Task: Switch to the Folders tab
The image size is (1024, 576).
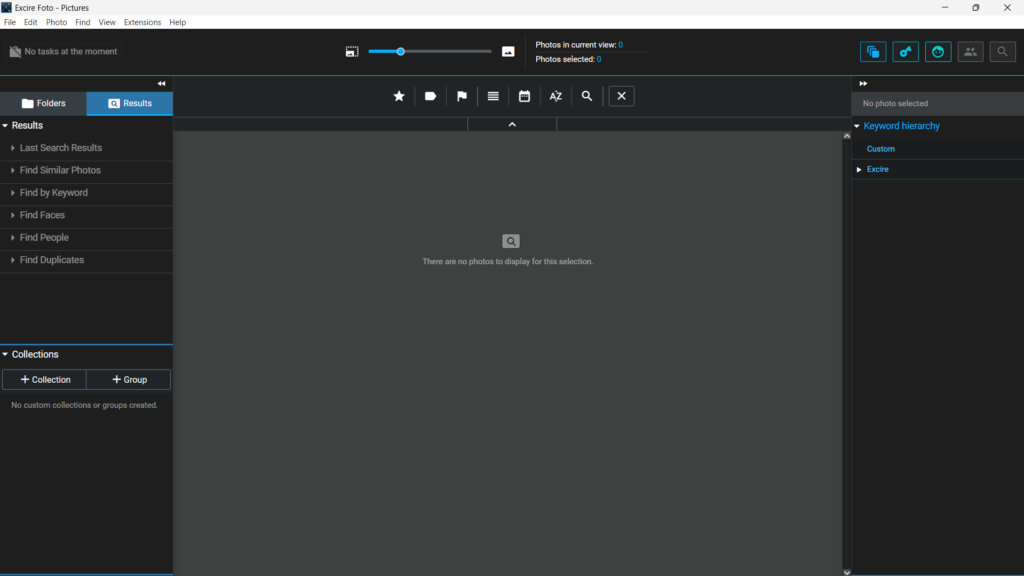Action: coord(43,103)
